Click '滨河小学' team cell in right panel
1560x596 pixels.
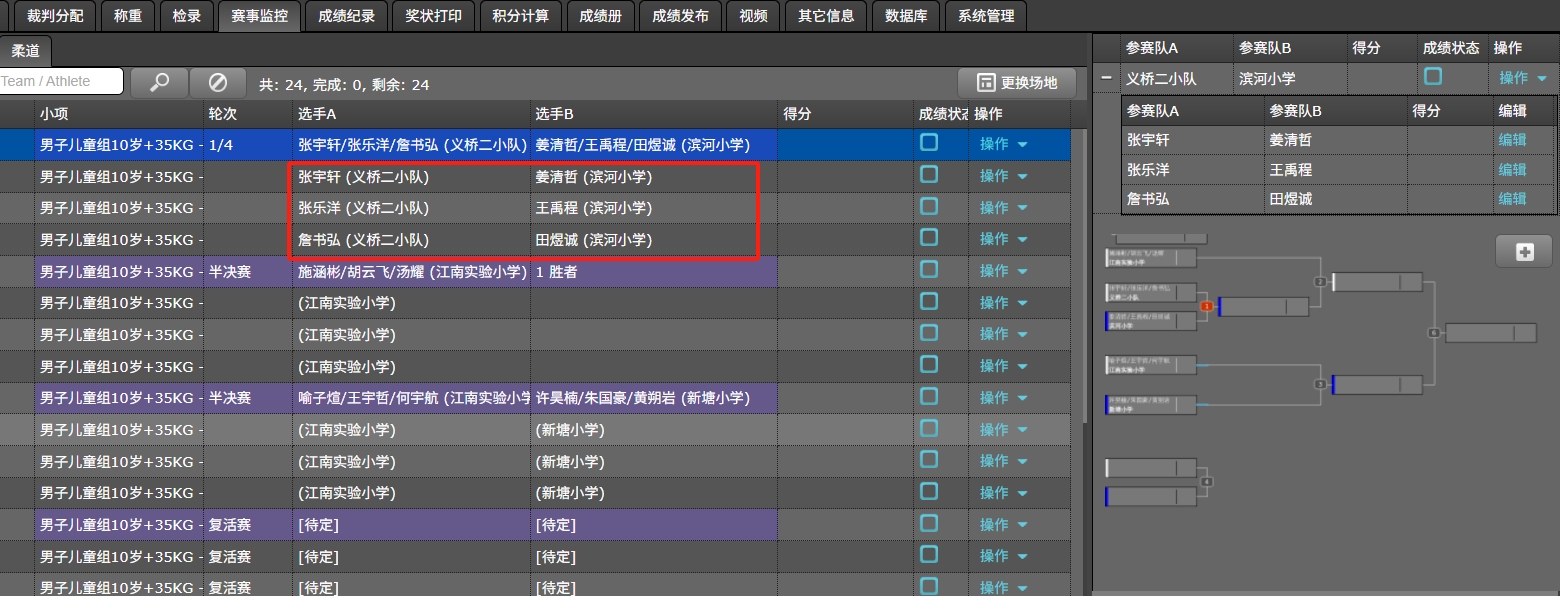coord(1289,78)
